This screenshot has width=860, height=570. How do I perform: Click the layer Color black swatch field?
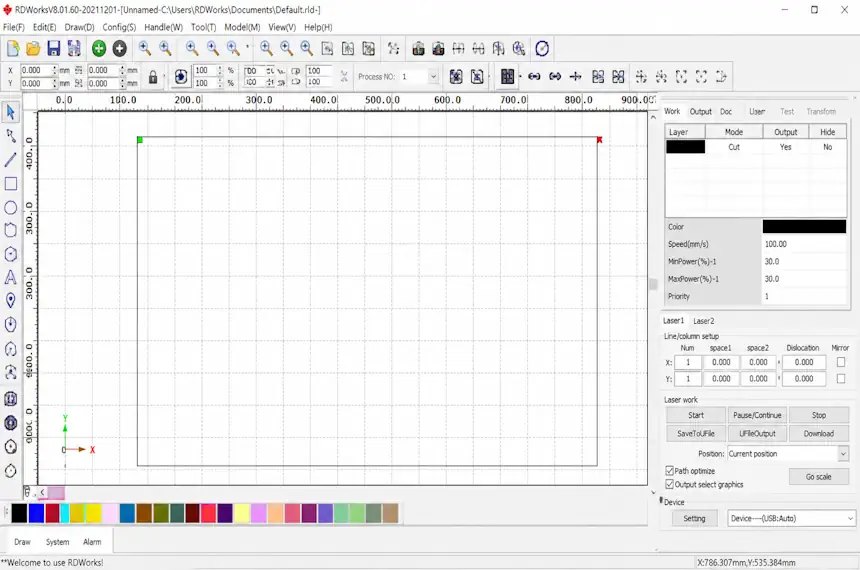[x=804, y=227]
